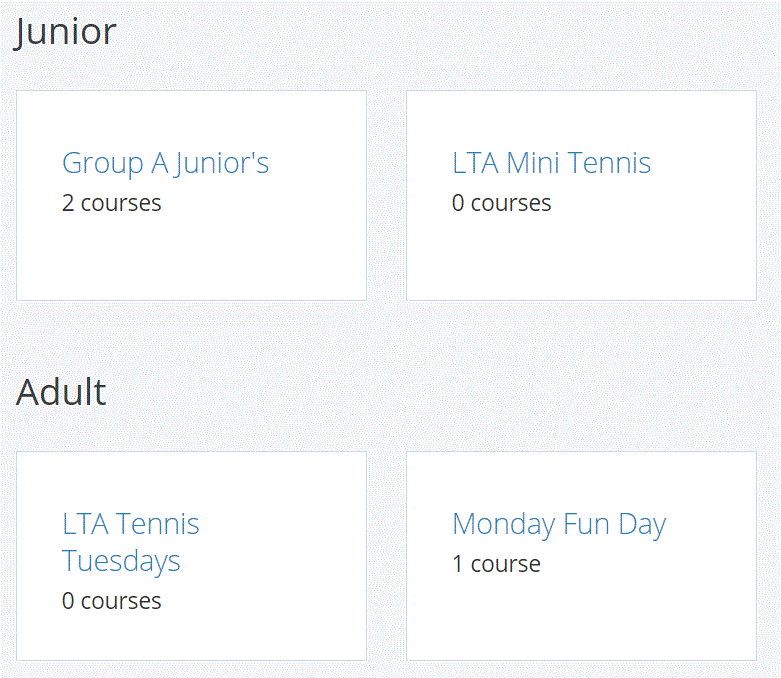This screenshot has width=781, height=678.
Task: Click empty space below "1 course" in Monday card
Action: 580,620
